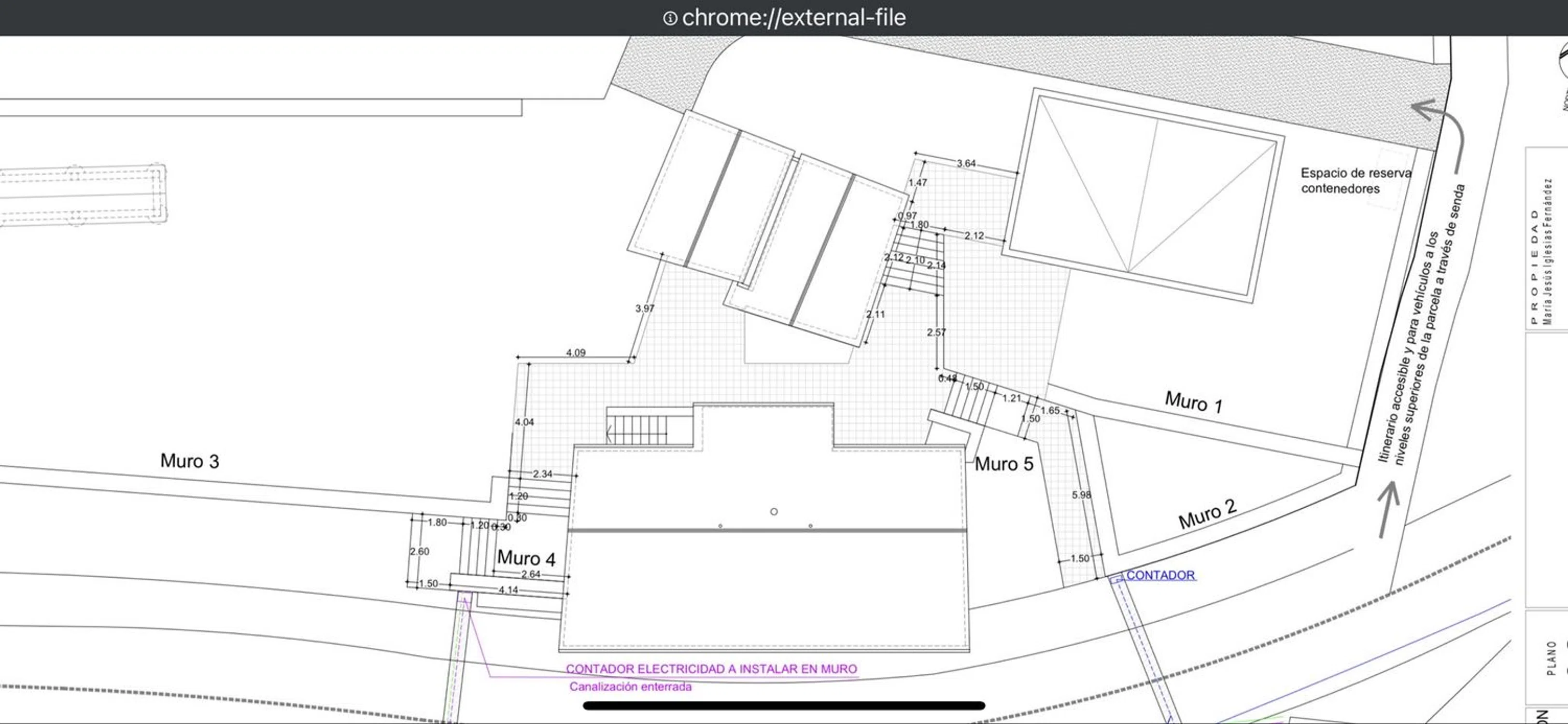Click the staircase symbol left of the building
This screenshot has width=1568, height=724.
[637, 430]
